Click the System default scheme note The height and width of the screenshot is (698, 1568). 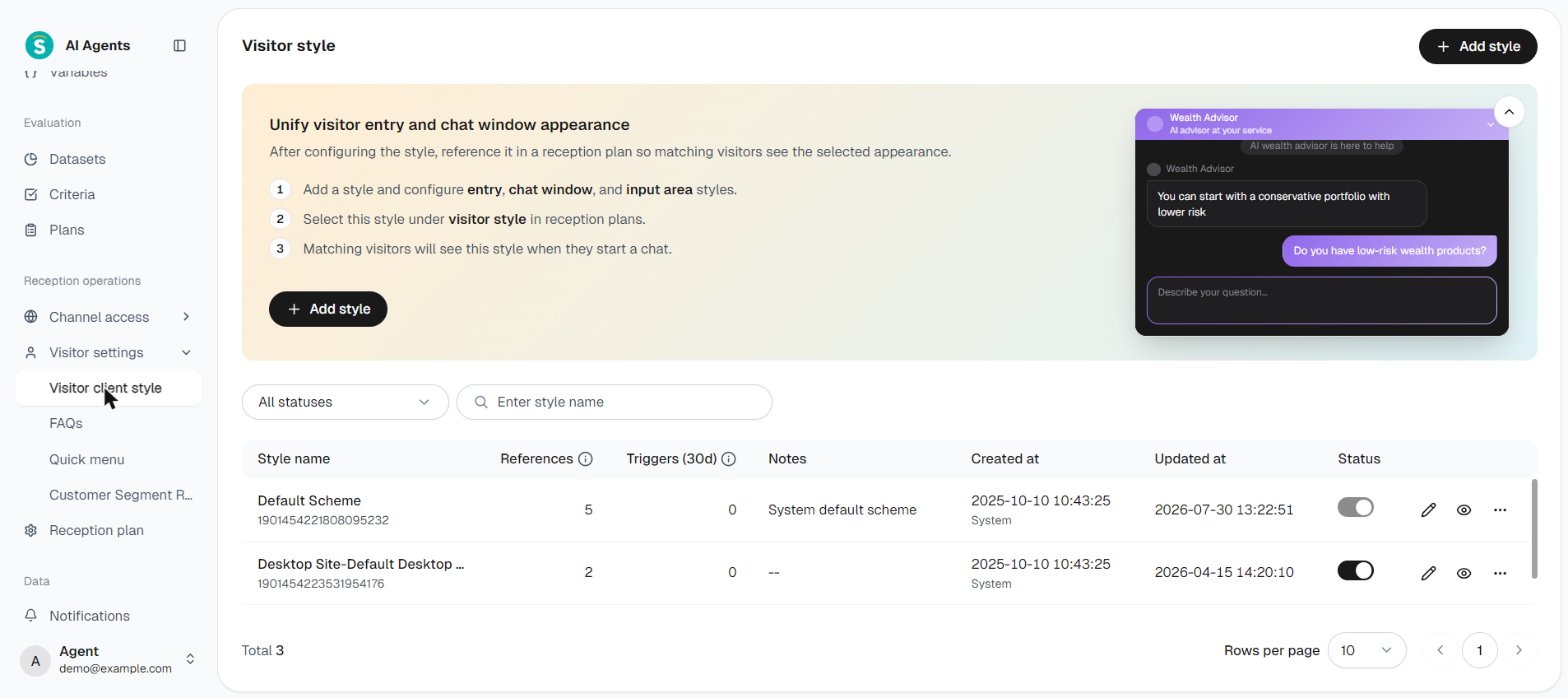(842, 510)
